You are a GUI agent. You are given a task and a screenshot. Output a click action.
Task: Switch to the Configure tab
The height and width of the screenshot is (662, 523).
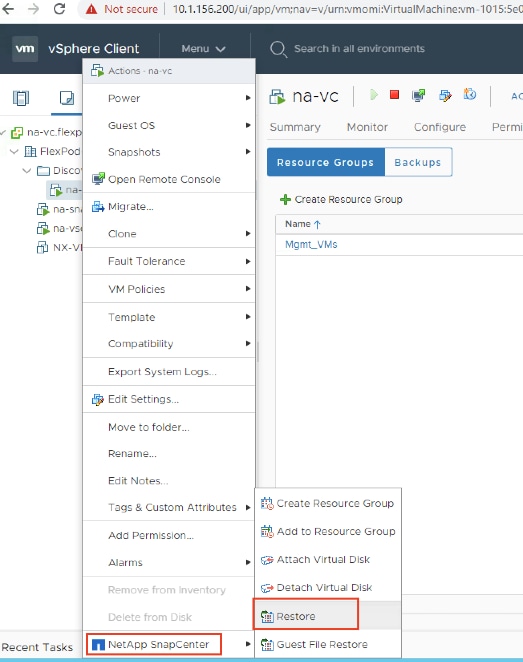pyautogui.click(x=440, y=127)
